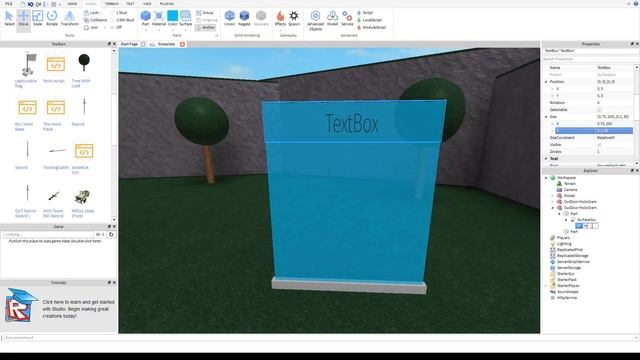
Task: Pick Willys Jeep from the Toolbox
Action: tap(83, 203)
